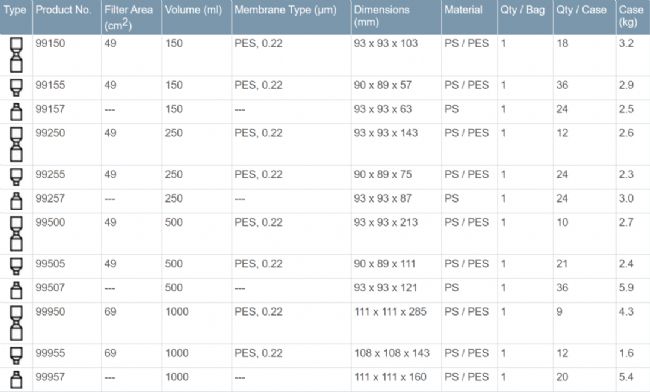Click product number 99500 text
This screenshot has width=650, height=392.
coord(50,222)
